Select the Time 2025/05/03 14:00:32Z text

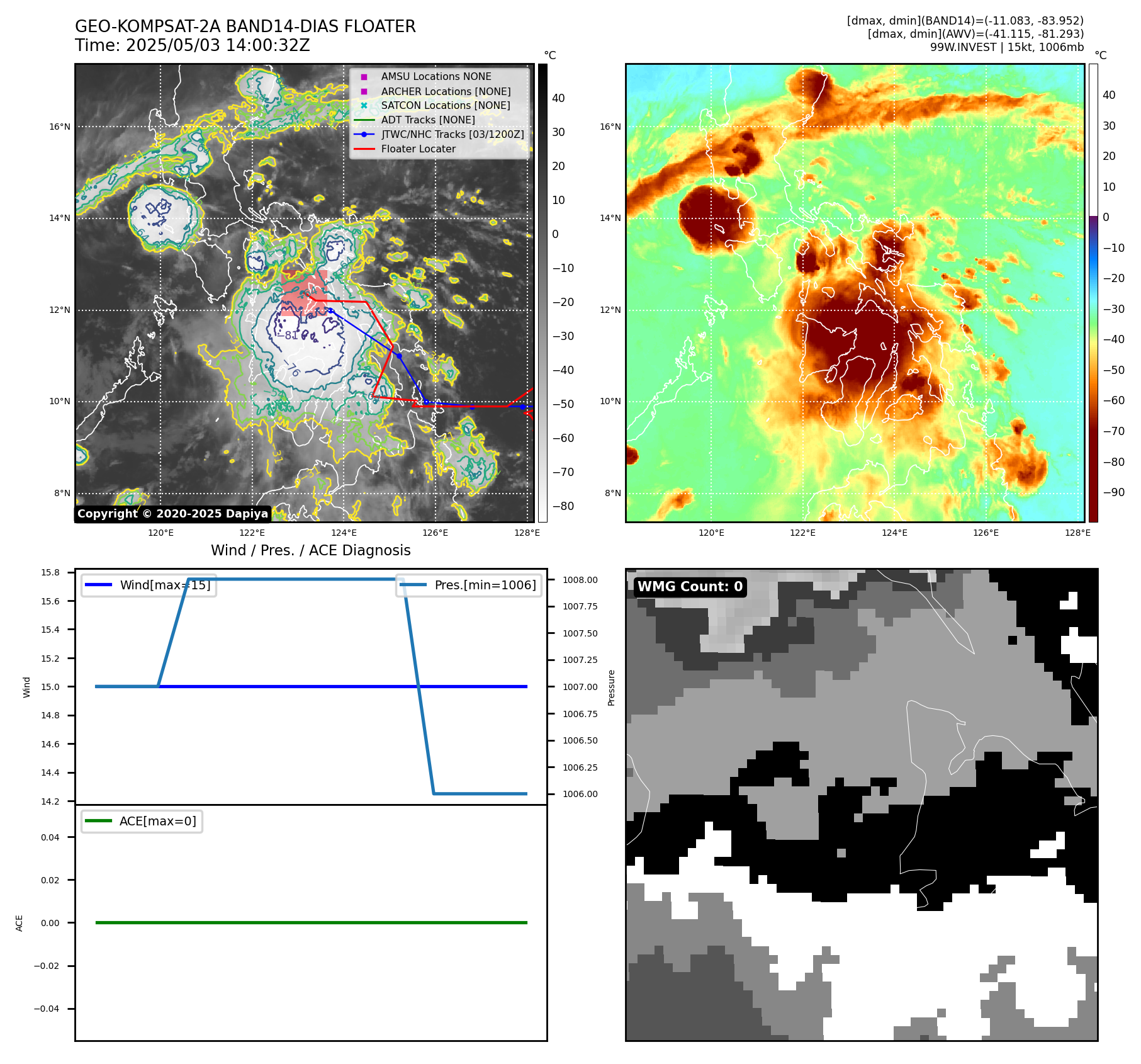[193, 45]
